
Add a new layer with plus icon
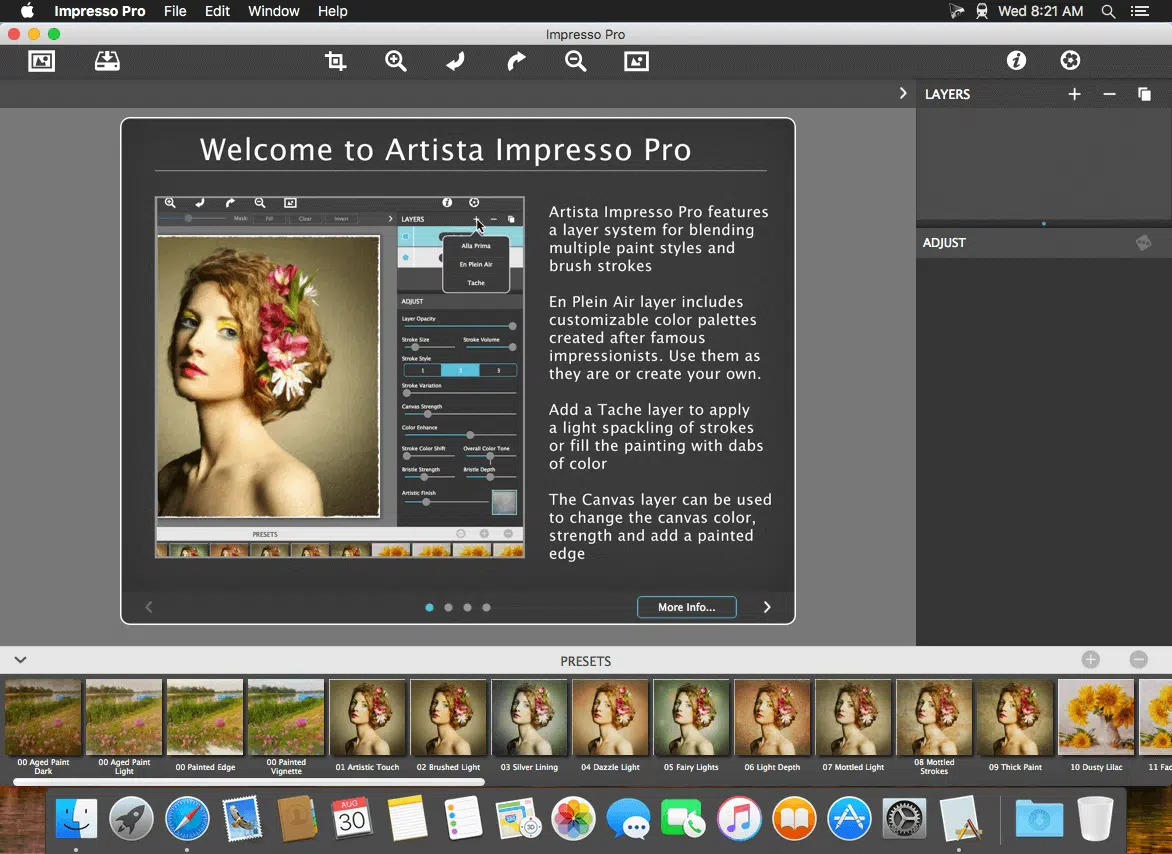tap(1074, 94)
